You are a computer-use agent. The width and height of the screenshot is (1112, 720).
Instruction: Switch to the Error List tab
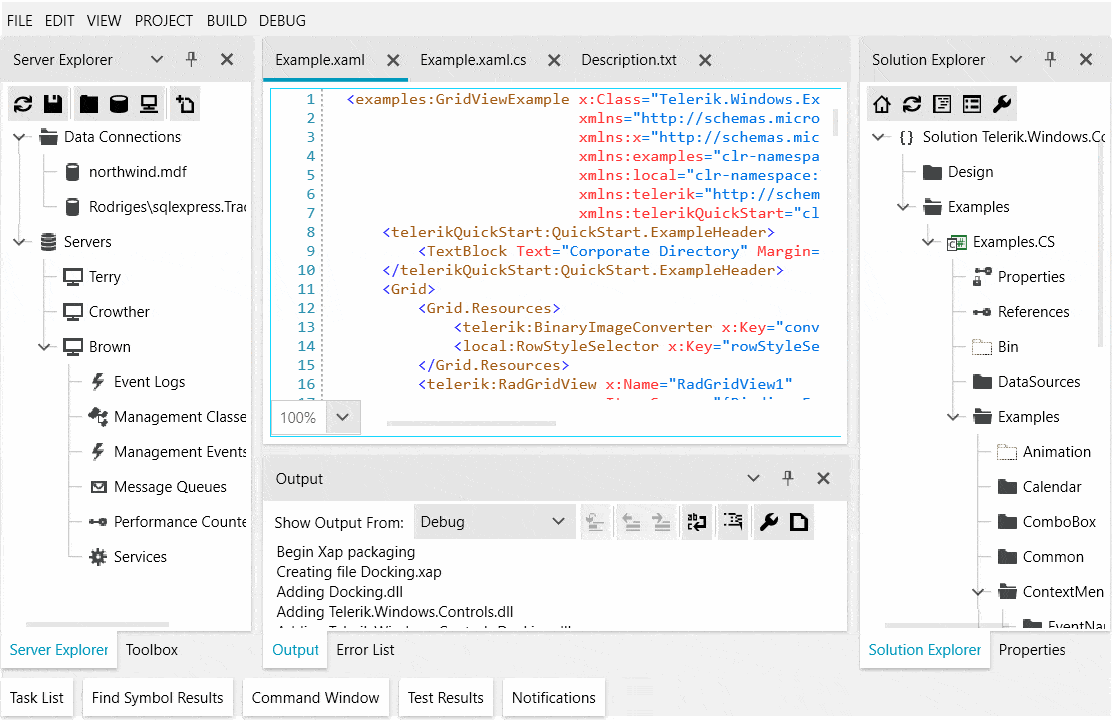365,650
